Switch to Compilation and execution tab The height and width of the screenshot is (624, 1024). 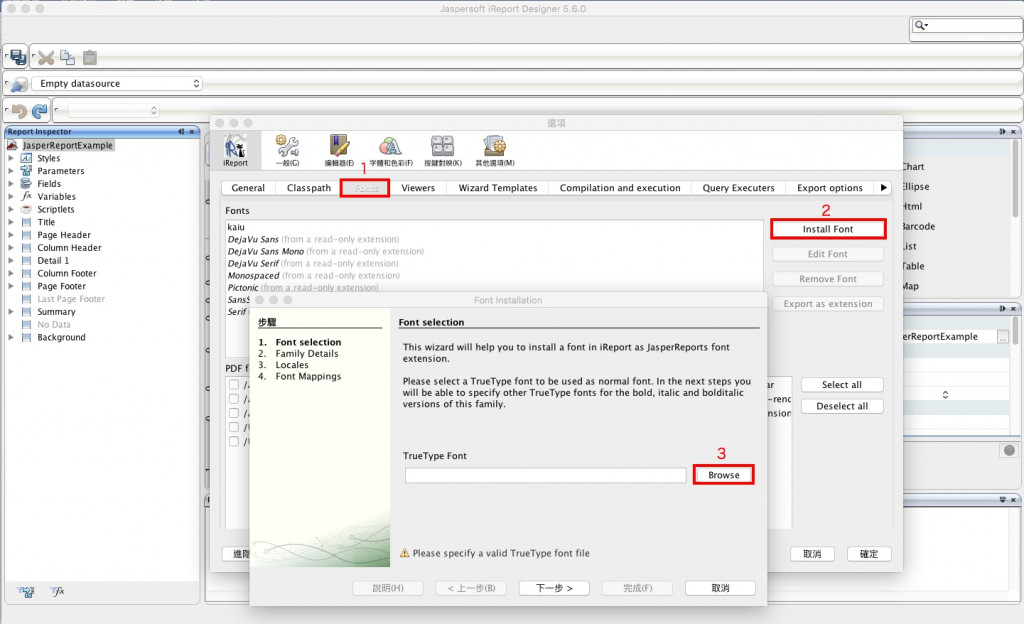coord(620,188)
